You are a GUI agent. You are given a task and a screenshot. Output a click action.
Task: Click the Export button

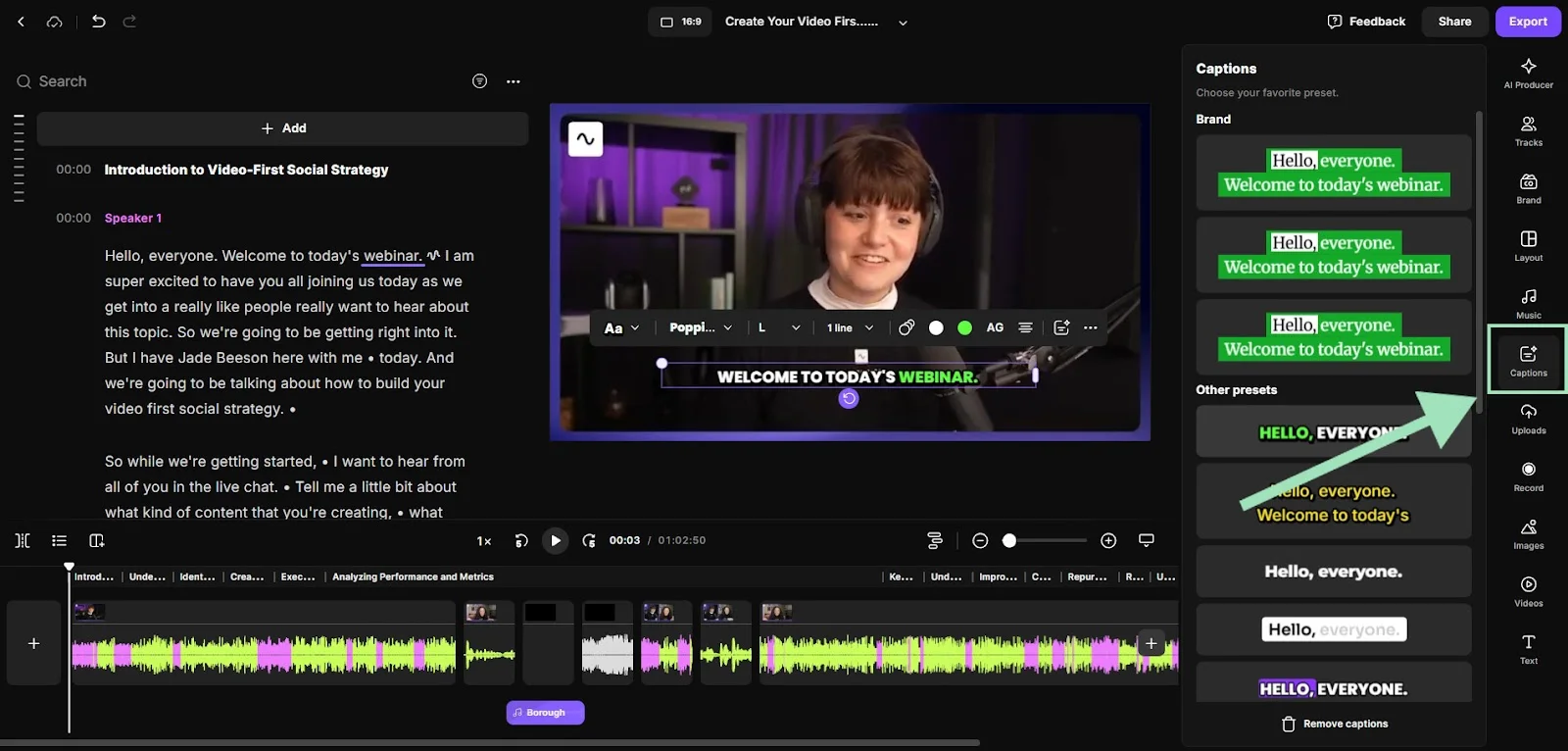1528,22
